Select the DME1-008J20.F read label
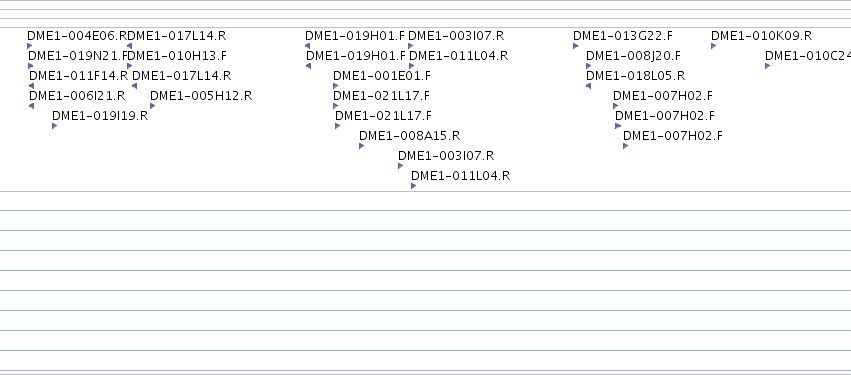Viewport: 851px width, 375px height. 633,56
